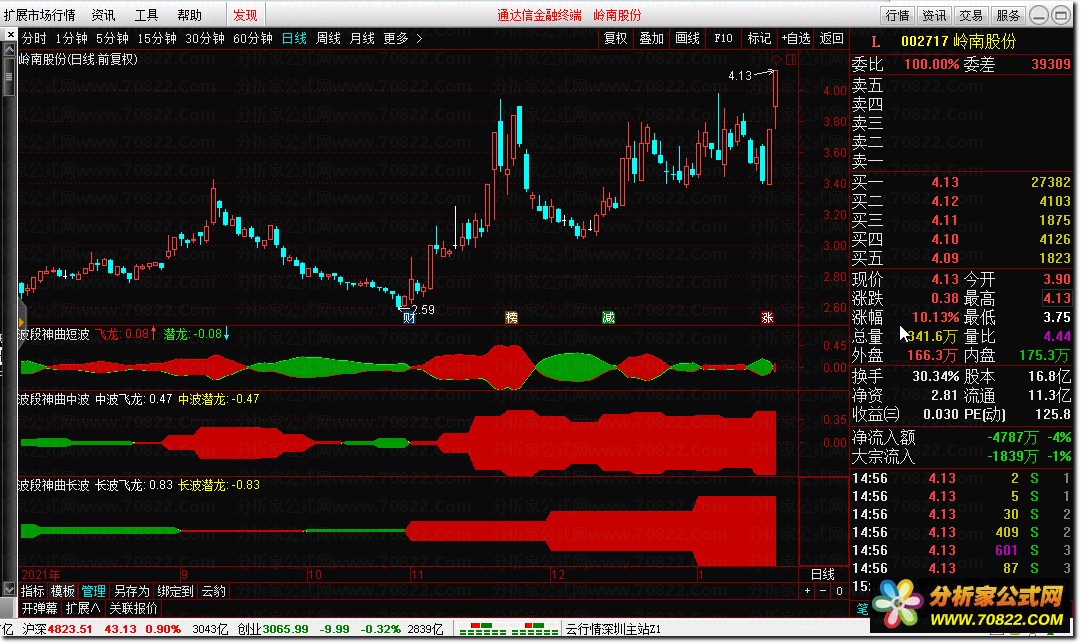Expand 更多 timeframes list

pyautogui.click(x=402, y=39)
